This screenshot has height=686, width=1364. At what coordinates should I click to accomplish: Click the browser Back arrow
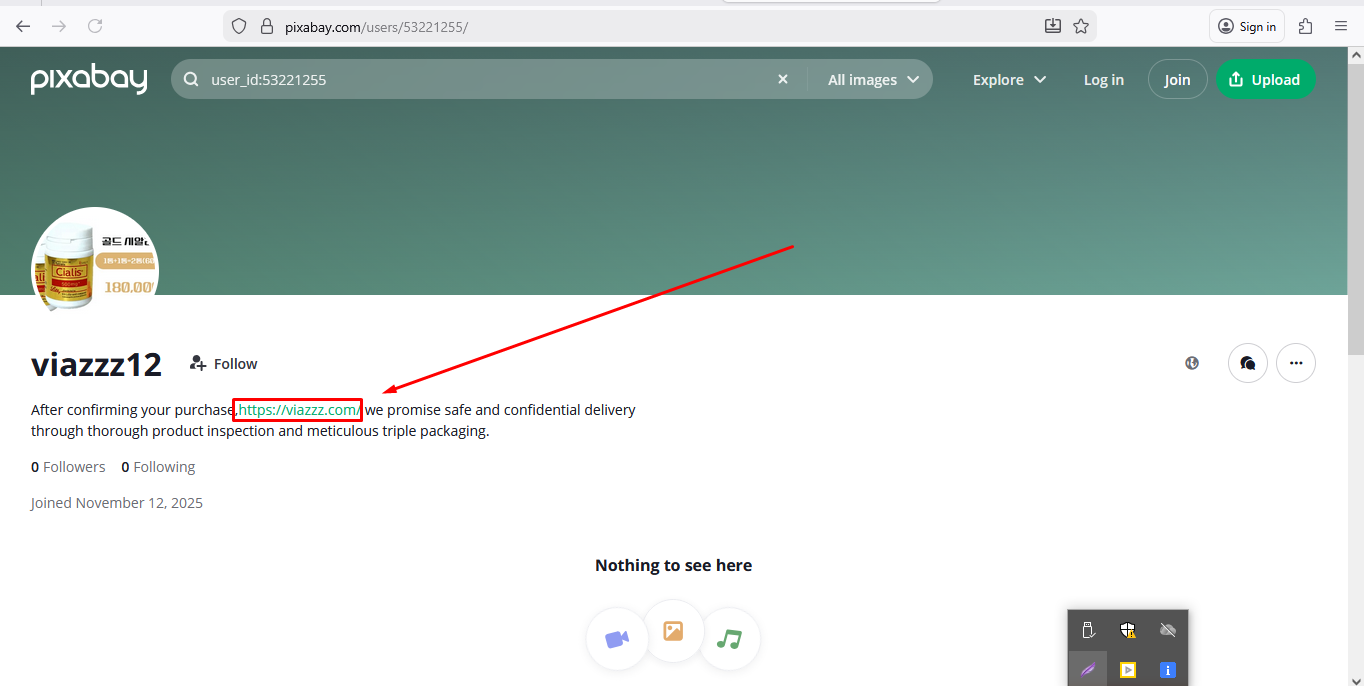pyautogui.click(x=23, y=26)
